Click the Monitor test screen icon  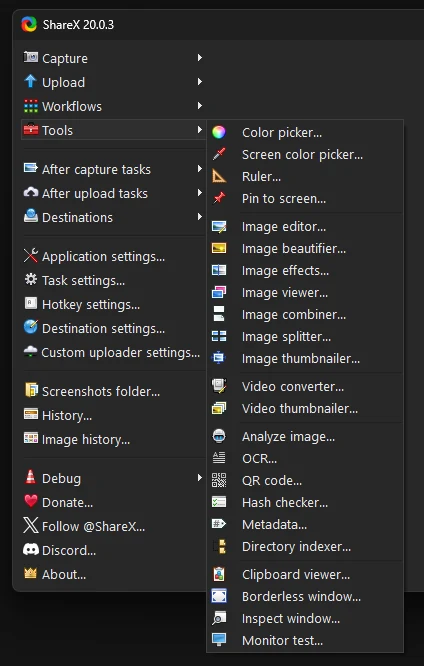(219, 640)
